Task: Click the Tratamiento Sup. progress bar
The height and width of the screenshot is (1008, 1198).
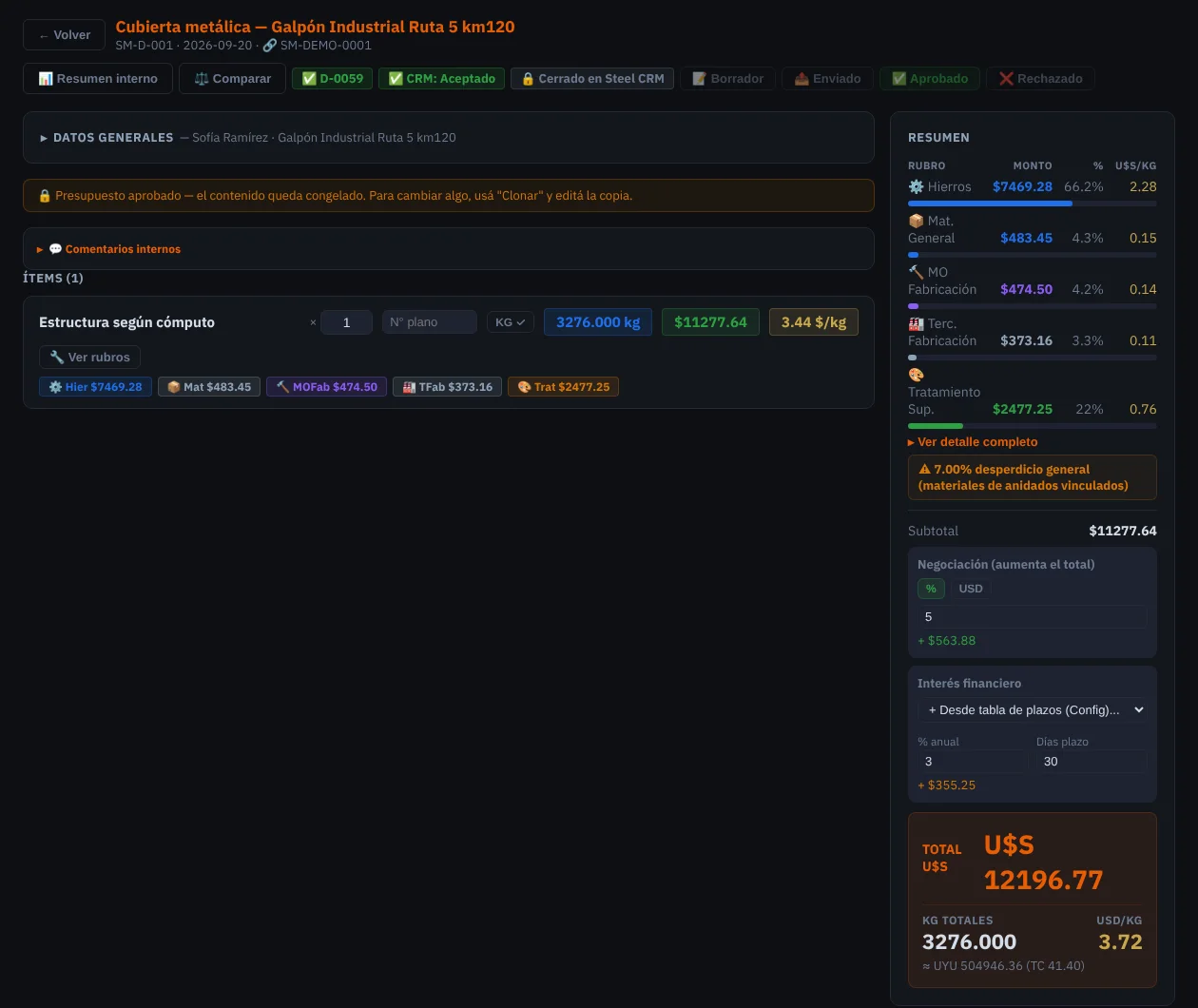Action: pos(1033,426)
